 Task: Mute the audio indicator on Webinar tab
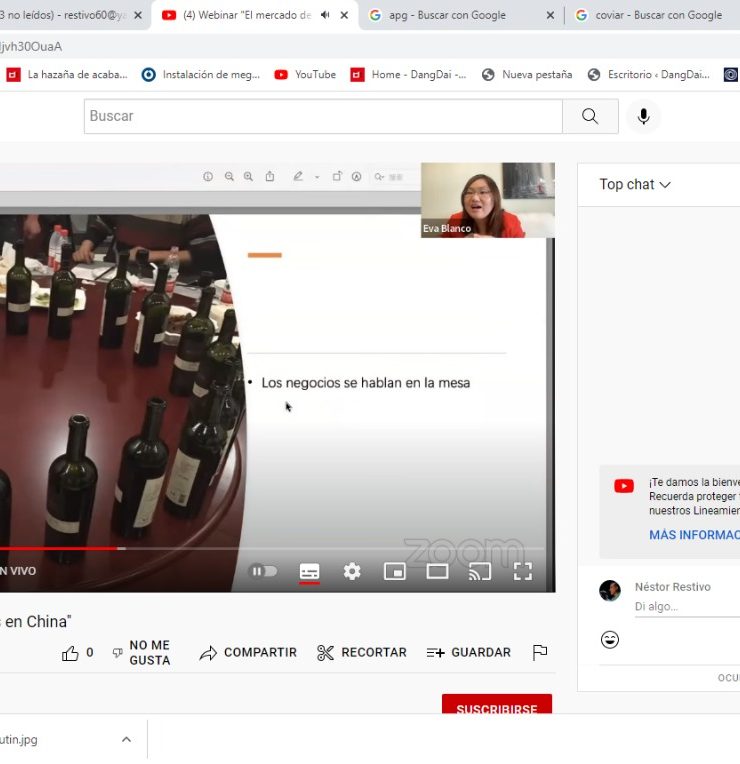[x=325, y=15]
